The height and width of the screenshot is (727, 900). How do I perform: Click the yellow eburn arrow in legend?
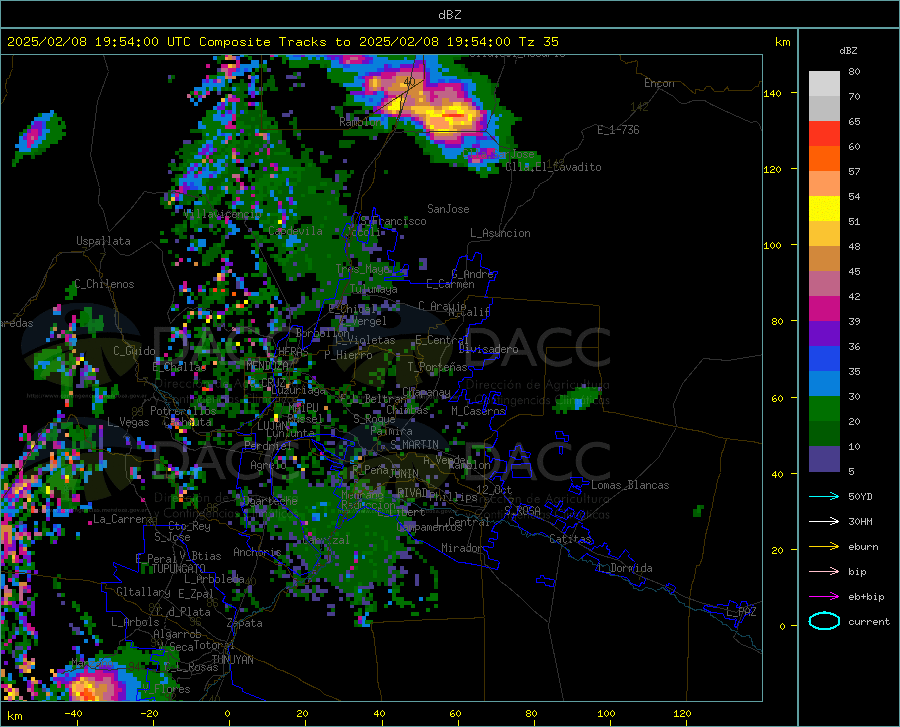(x=824, y=546)
